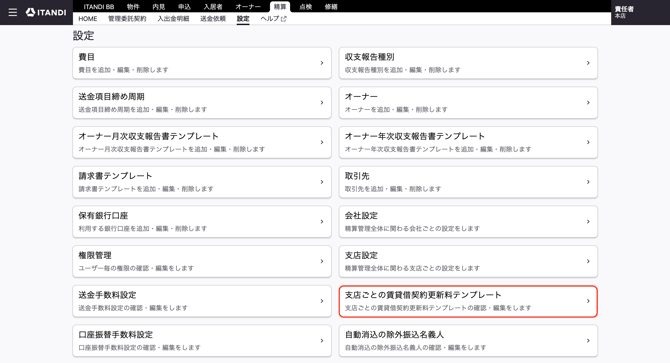Open the 修繕 tab
Screen dimensions: 670x363
coord(331,7)
